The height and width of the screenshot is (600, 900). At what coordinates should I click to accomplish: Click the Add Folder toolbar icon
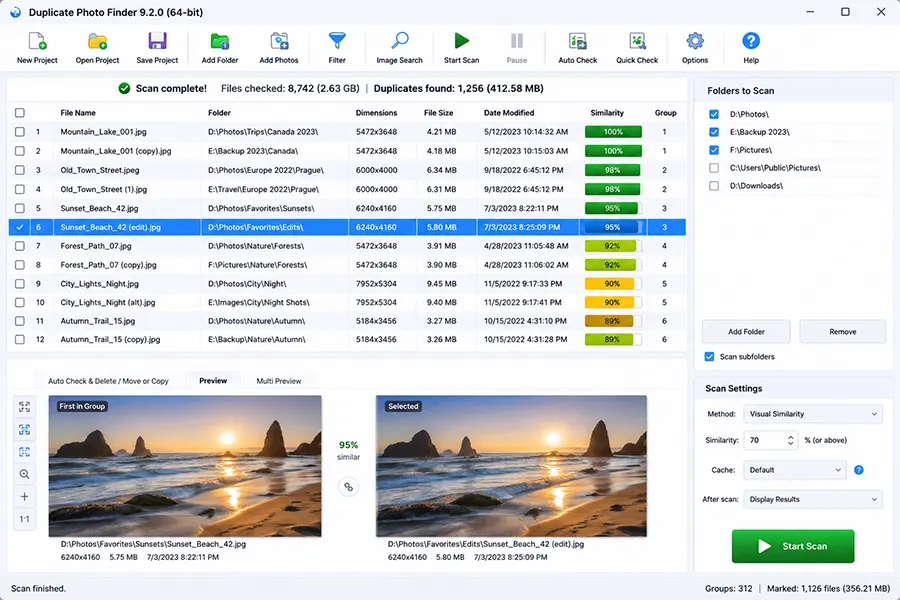[219, 41]
